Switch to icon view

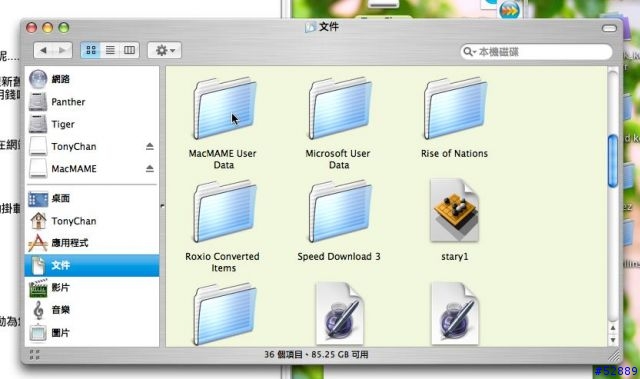91,50
